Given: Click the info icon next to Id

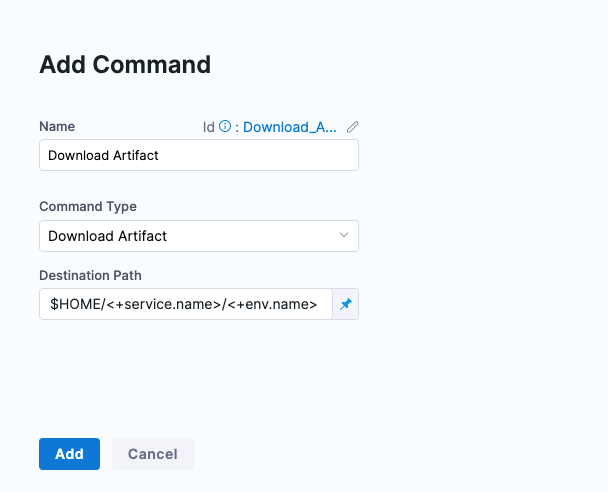Looking at the screenshot, I should click(225, 127).
